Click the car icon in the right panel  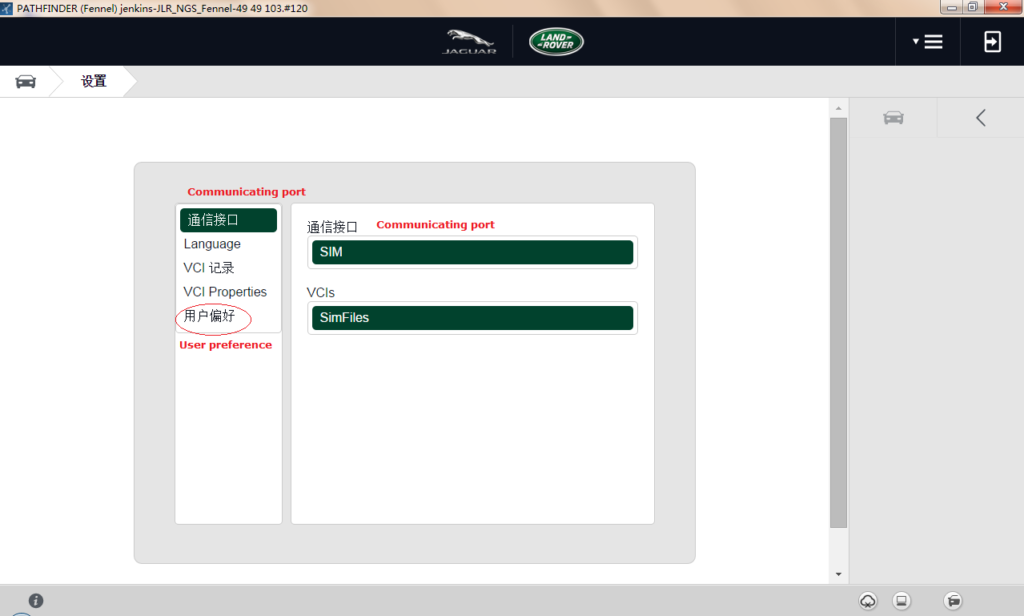[893, 117]
